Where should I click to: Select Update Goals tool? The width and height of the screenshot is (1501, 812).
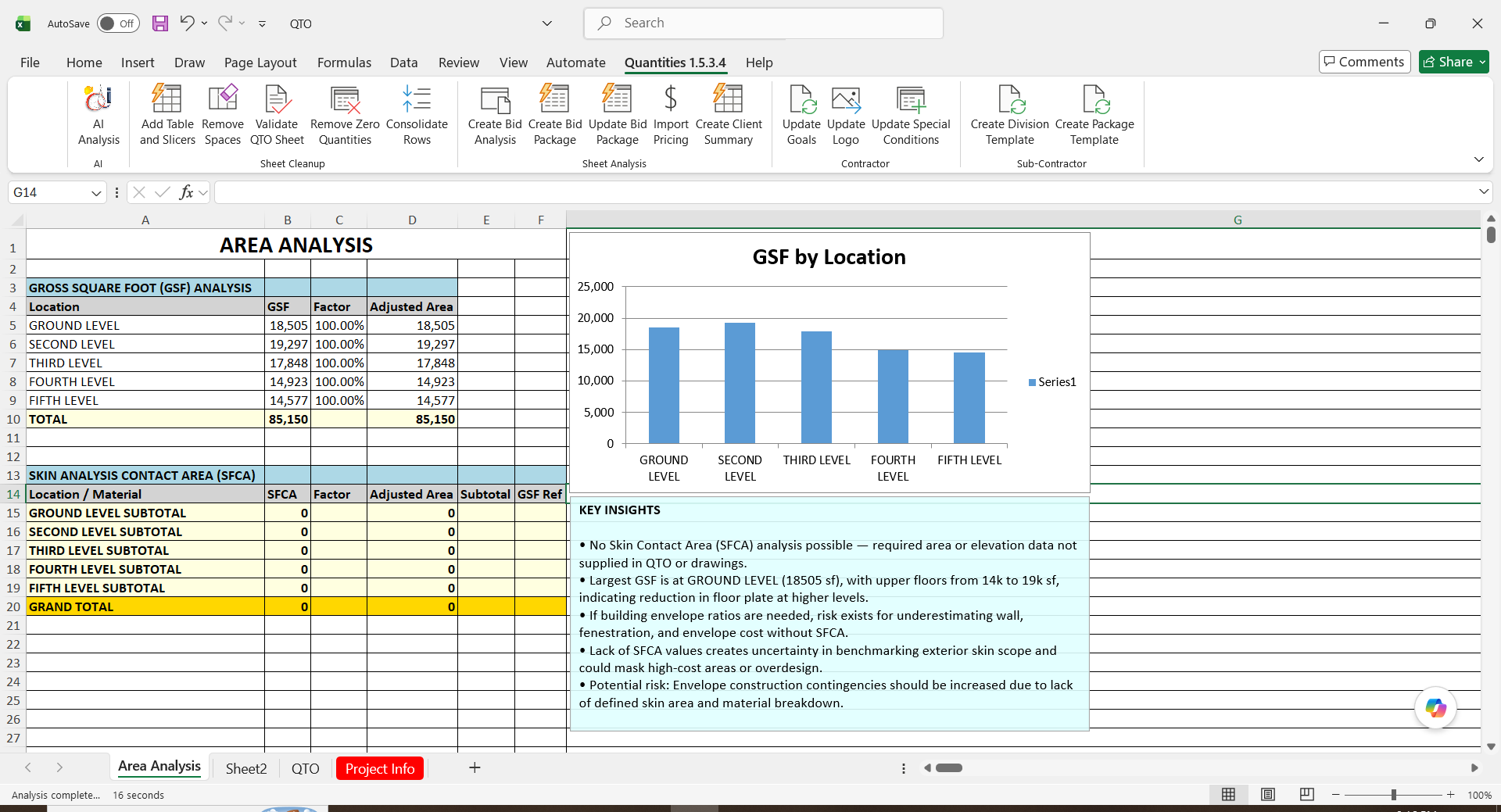click(801, 115)
